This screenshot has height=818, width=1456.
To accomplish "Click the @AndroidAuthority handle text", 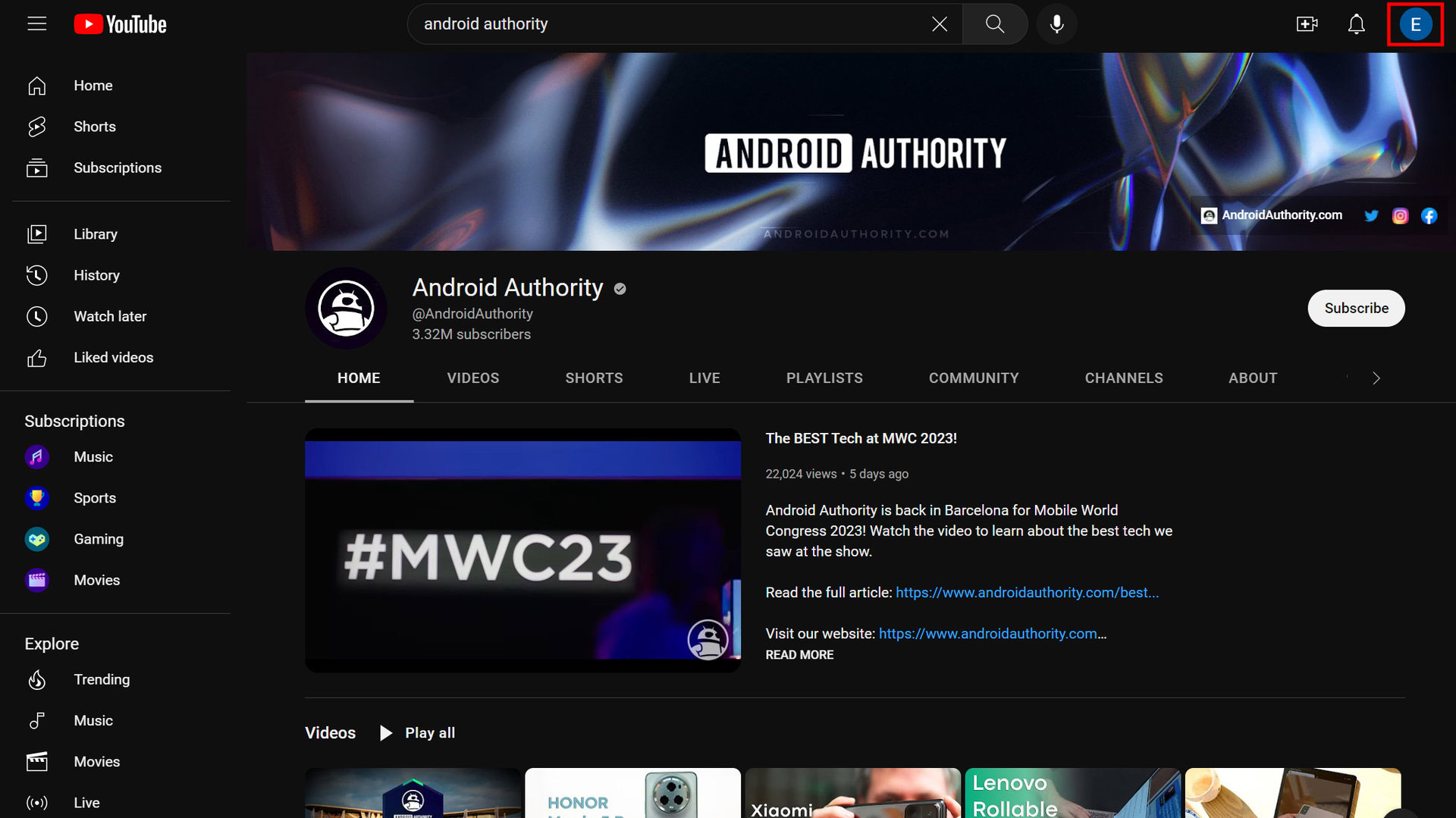I will (472, 314).
